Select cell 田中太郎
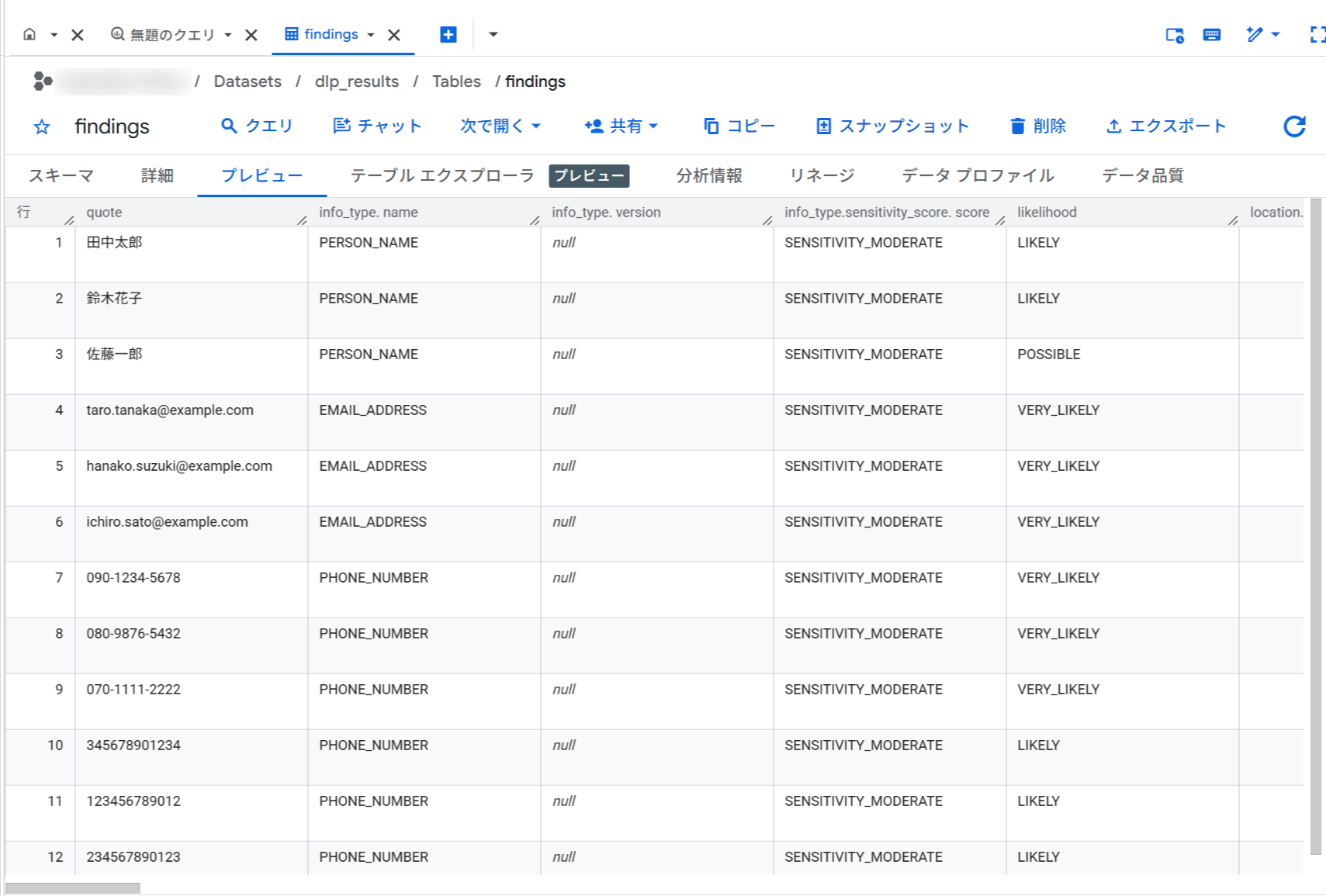This screenshot has width=1326, height=896. [192, 254]
